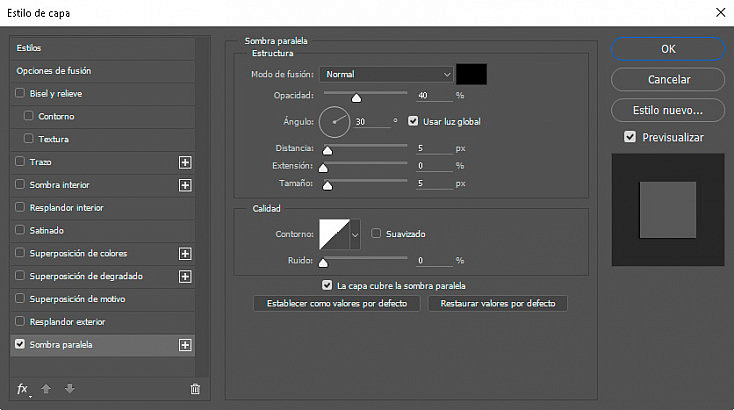Enable the Bisel y relieve checkbox
The width and height of the screenshot is (734, 410).
[x=20, y=93]
